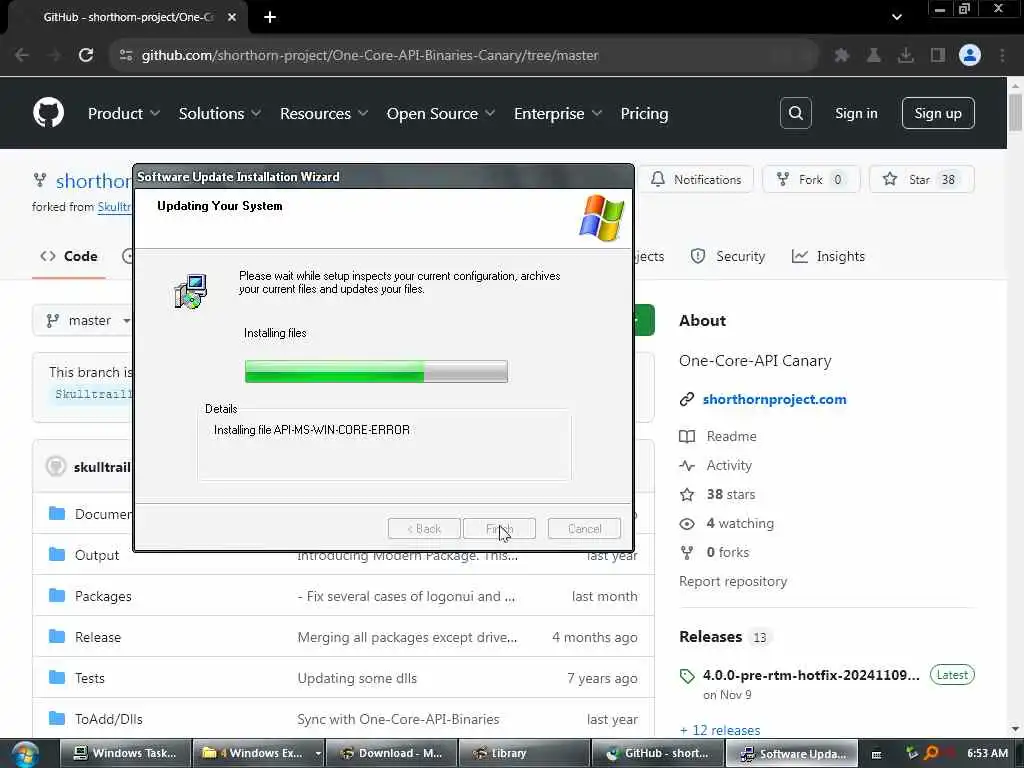The image size is (1024, 768).
Task: Open the browser downloads icon
Action: point(905,56)
